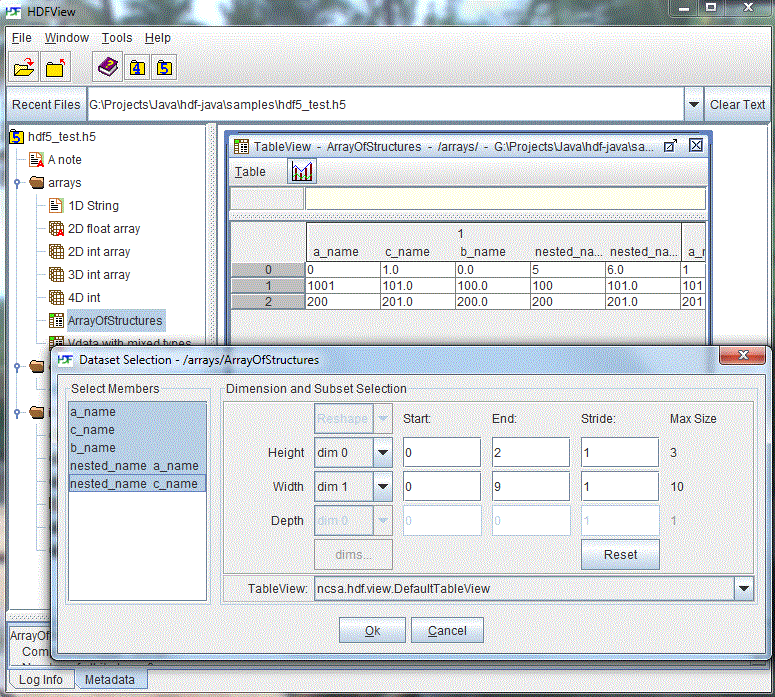Open the Recent Files path dropdown
This screenshot has width=775, height=697.
[693, 104]
